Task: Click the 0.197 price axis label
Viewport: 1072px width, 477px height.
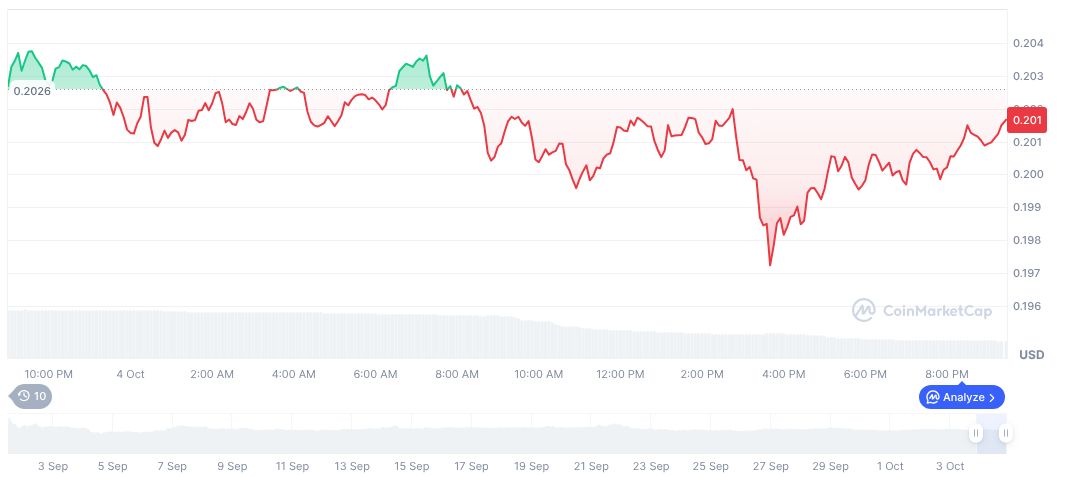Action: 1029,273
